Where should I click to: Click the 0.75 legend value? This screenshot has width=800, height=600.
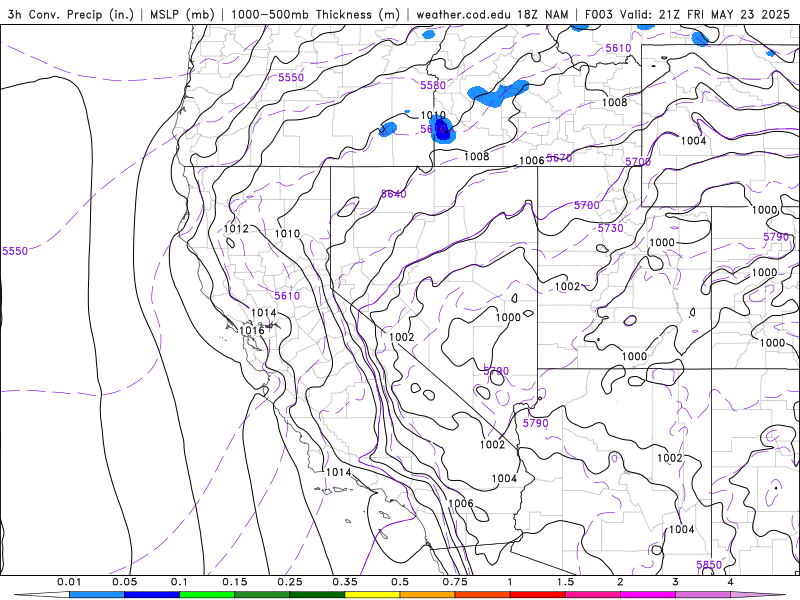[455, 582]
